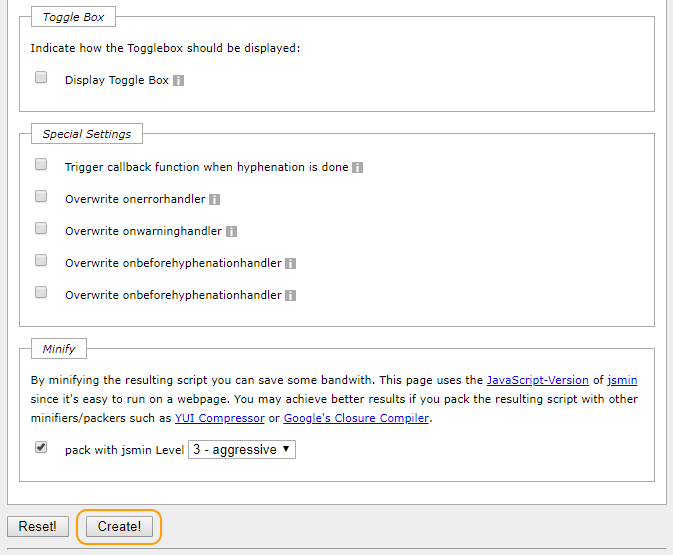The width and height of the screenshot is (673, 555).
Task: Open the YUI Compressor link
Action: [x=220, y=418]
